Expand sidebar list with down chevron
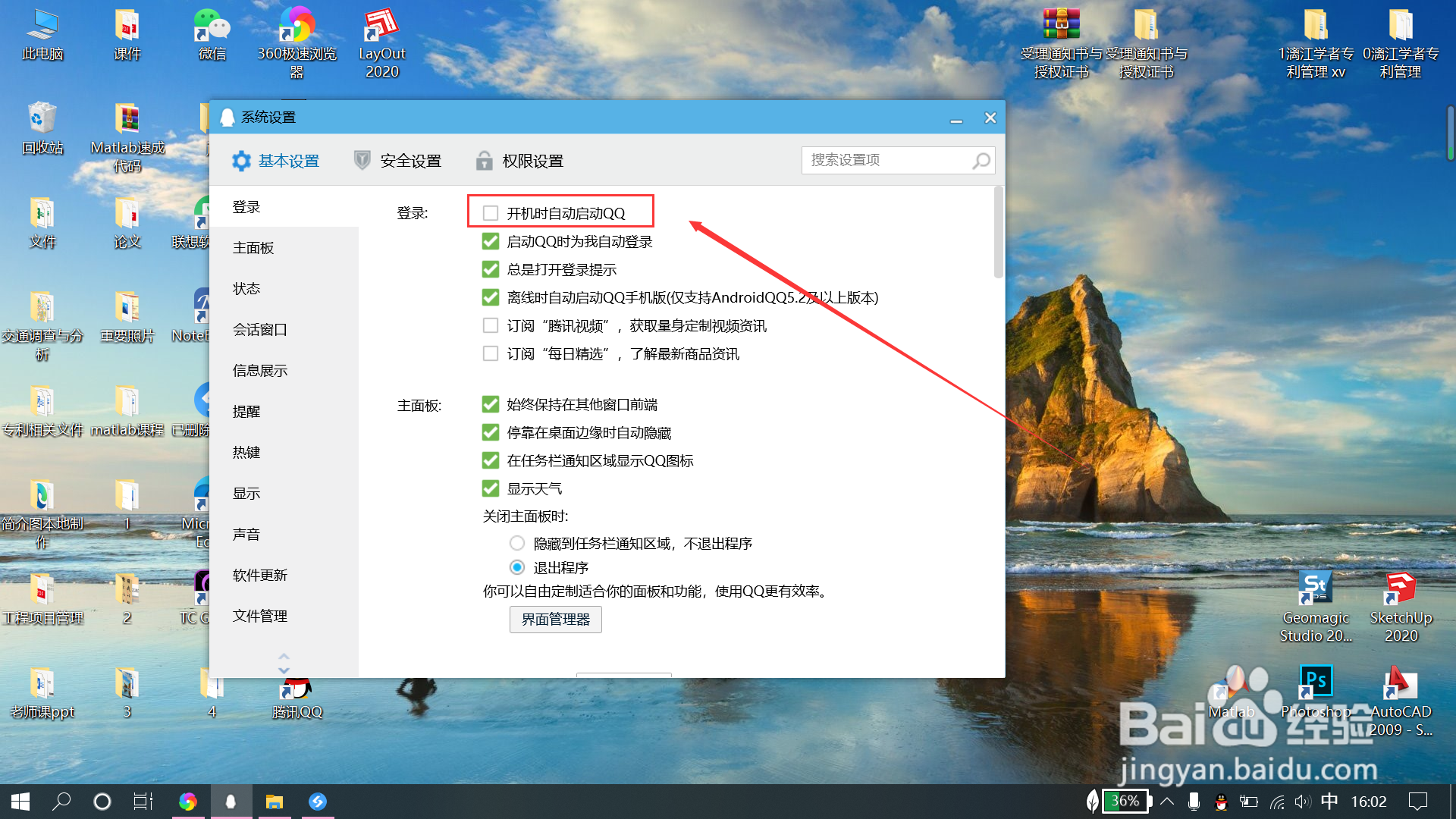This screenshot has width=1456, height=819. pos(284,670)
